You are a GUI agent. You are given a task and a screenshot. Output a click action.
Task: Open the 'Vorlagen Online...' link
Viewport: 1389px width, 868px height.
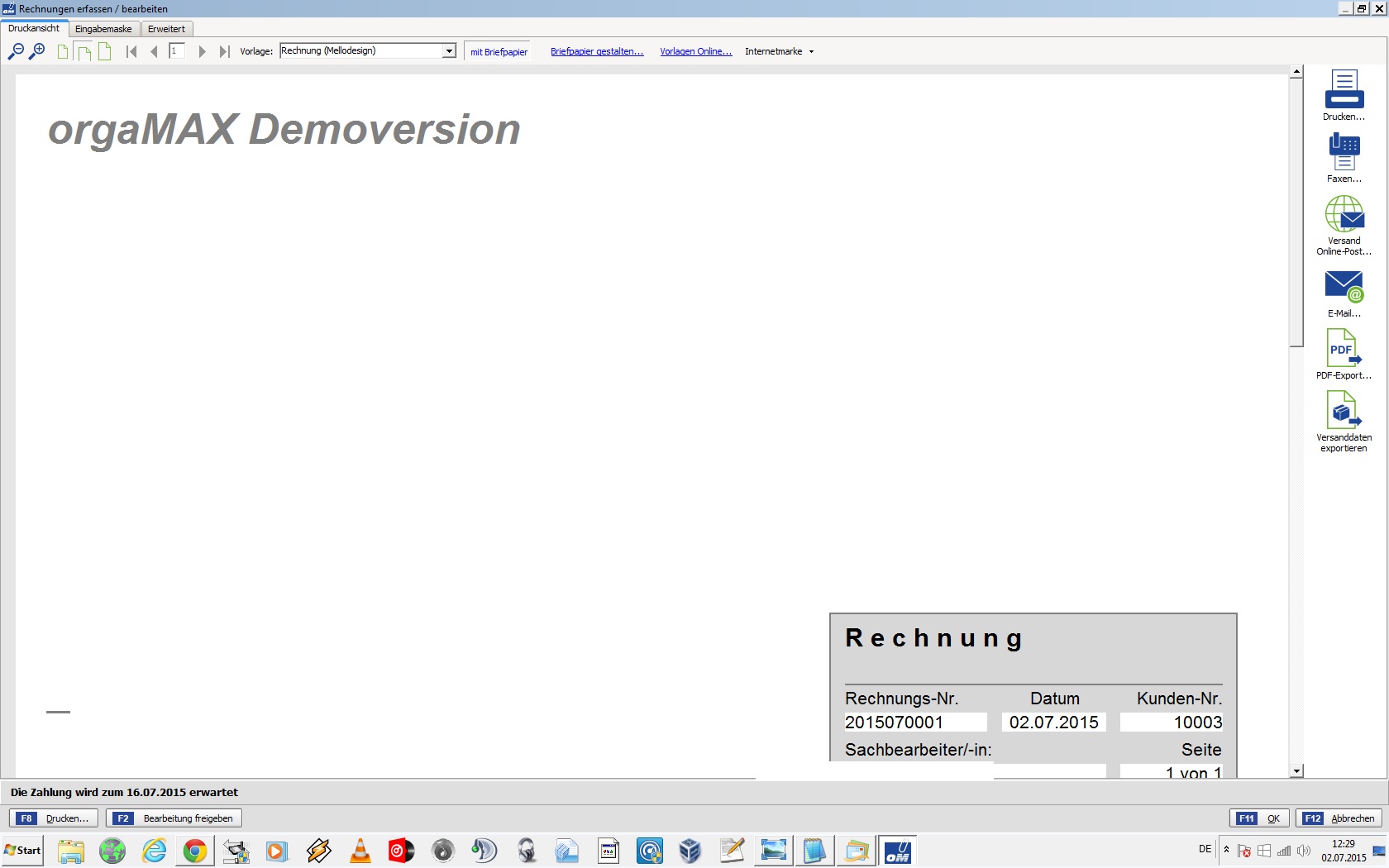696,51
